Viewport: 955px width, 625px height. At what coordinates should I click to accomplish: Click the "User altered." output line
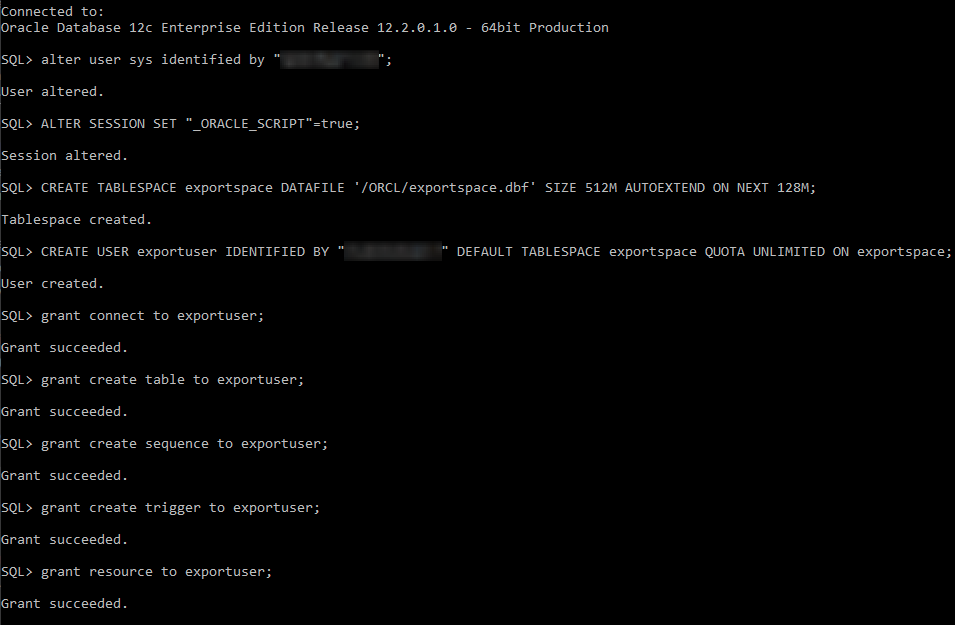(x=53, y=91)
